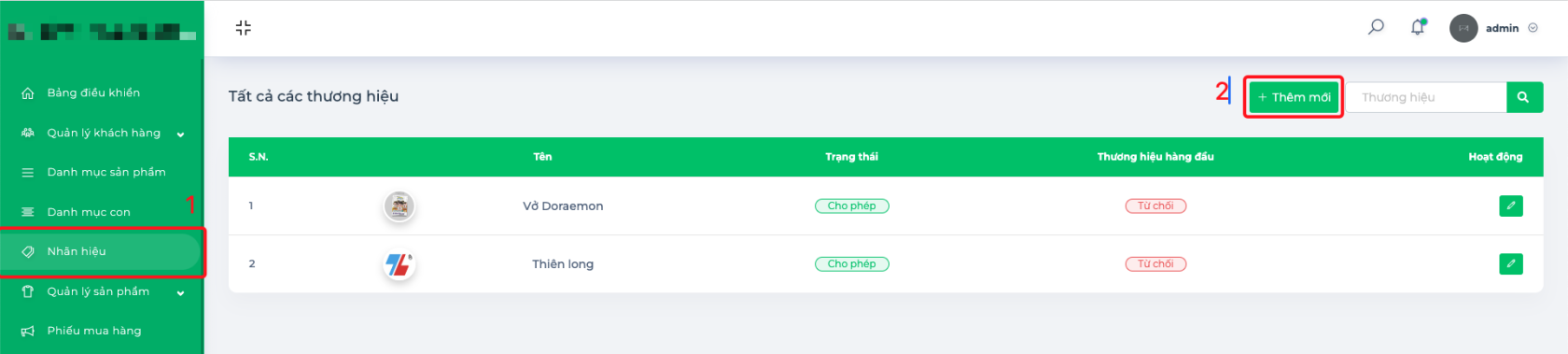Select the Nhãn hiệu sidebar item
Screen dimensions: 1568x354
pyautogui.click(x=101, y=251)
